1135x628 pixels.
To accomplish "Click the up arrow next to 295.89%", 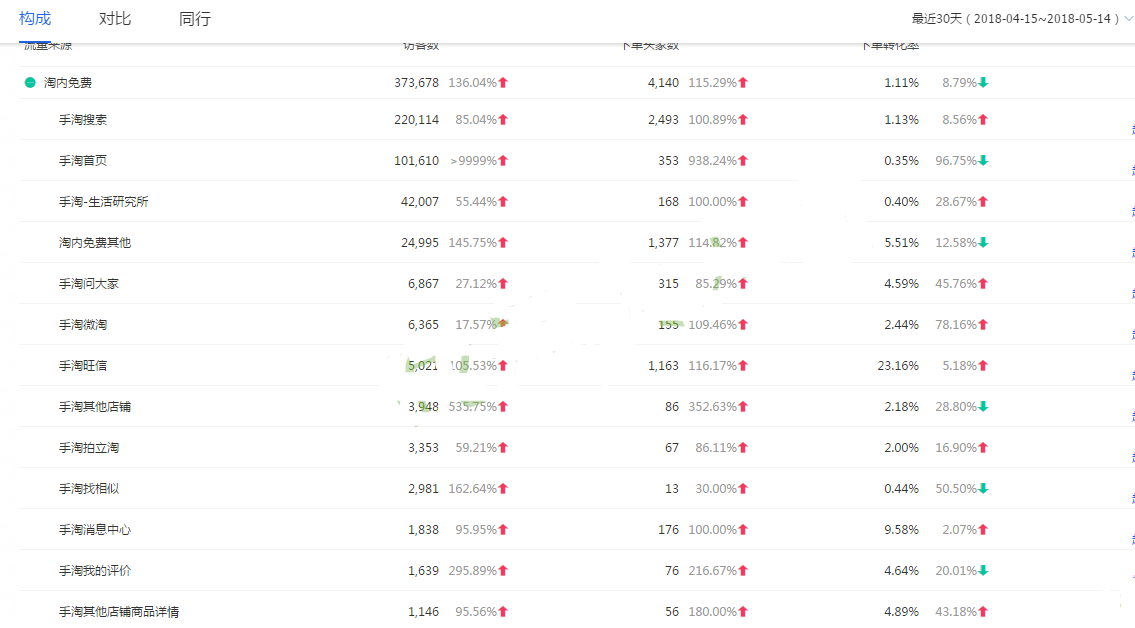I will pyautogui.click(x=503, y=571).
